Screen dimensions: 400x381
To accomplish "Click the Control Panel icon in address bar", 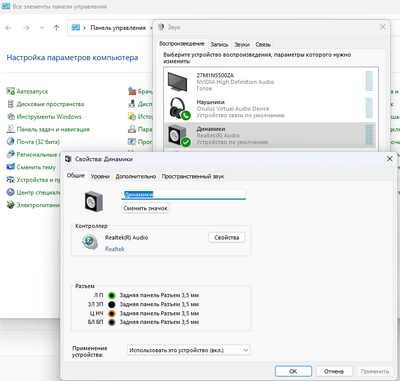I will 76,28.
